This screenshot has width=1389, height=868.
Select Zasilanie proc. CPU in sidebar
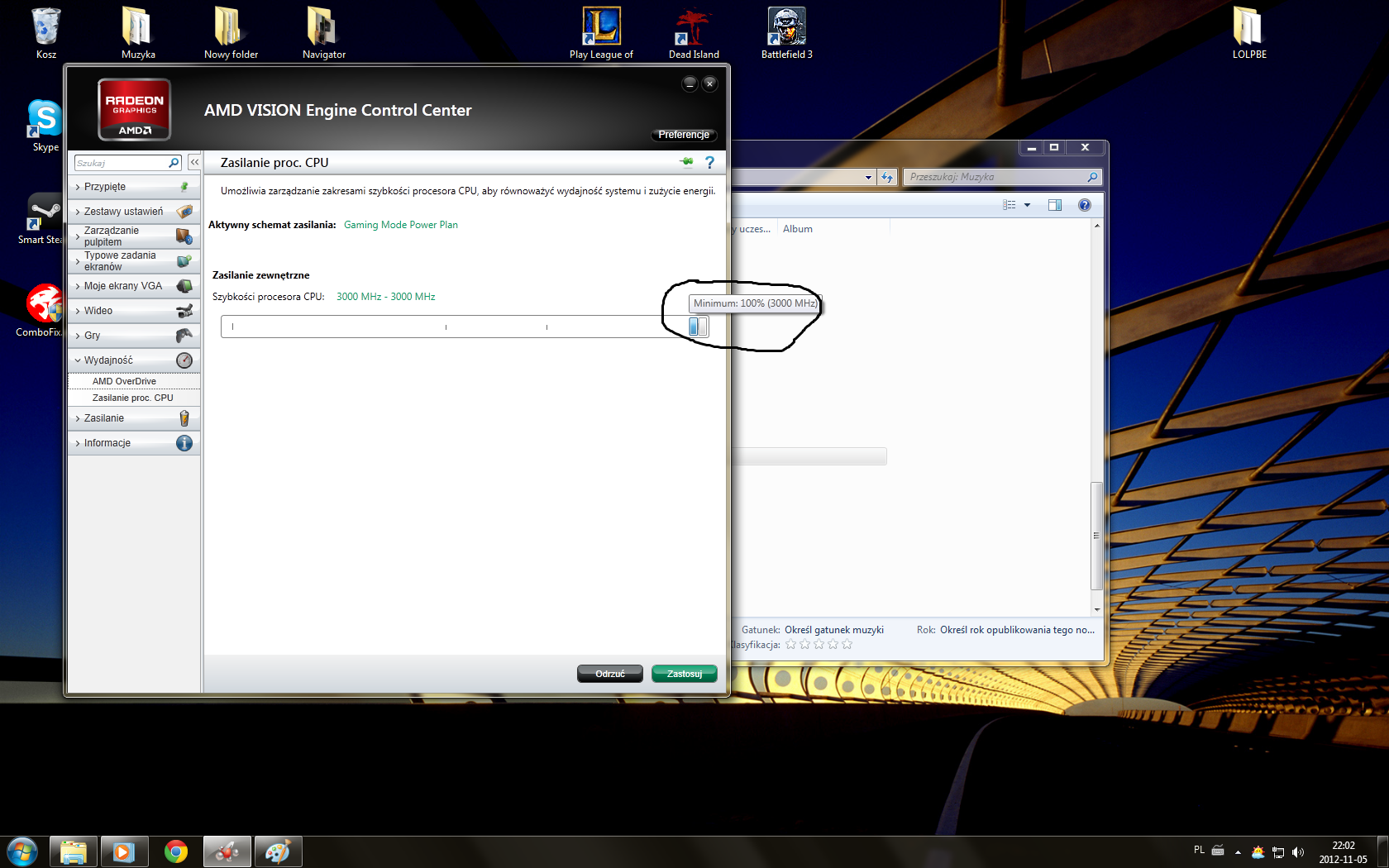coord(134,398)
